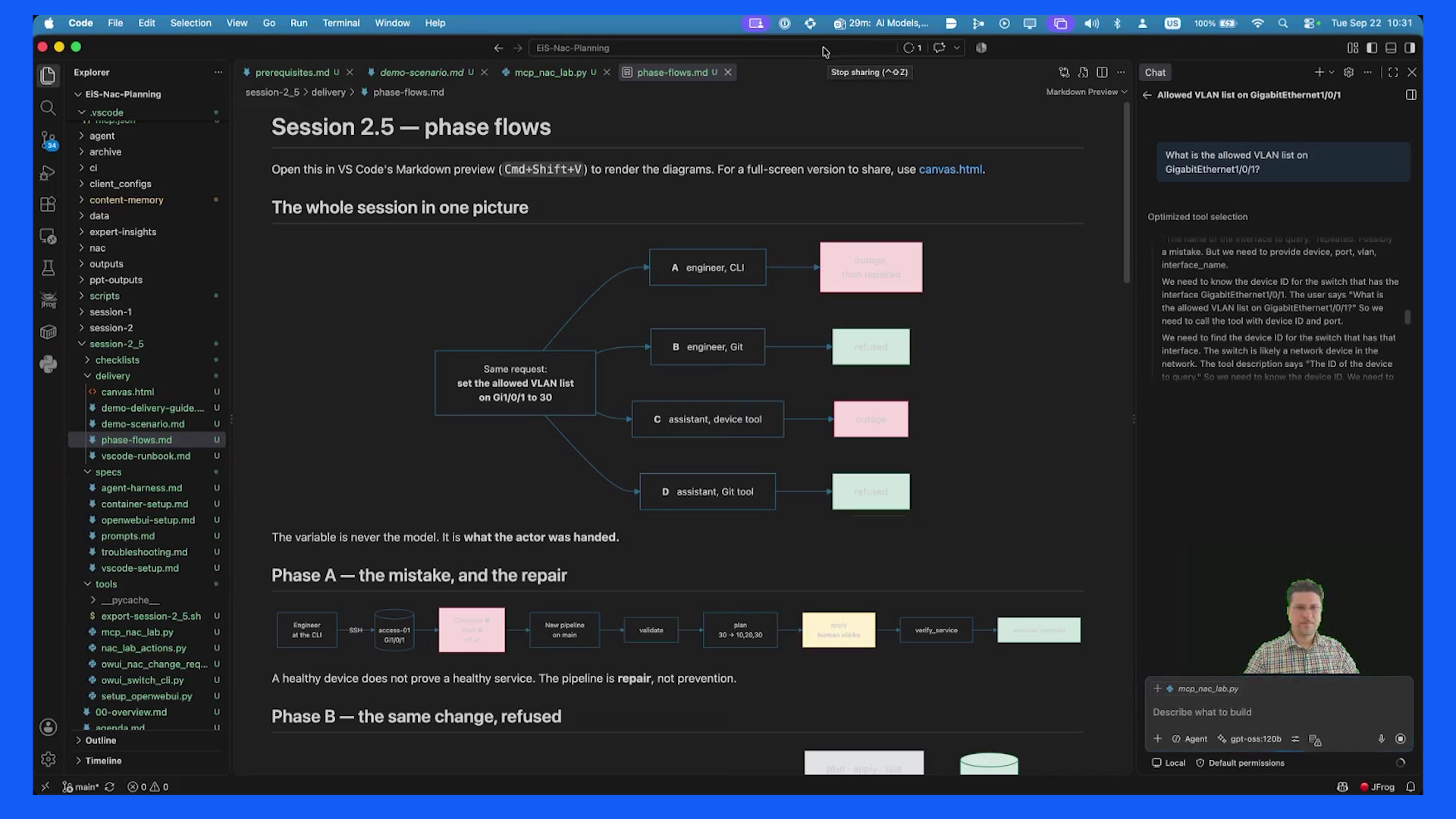Open the Selection menu

pyautogui.click(x=190, y=23)
